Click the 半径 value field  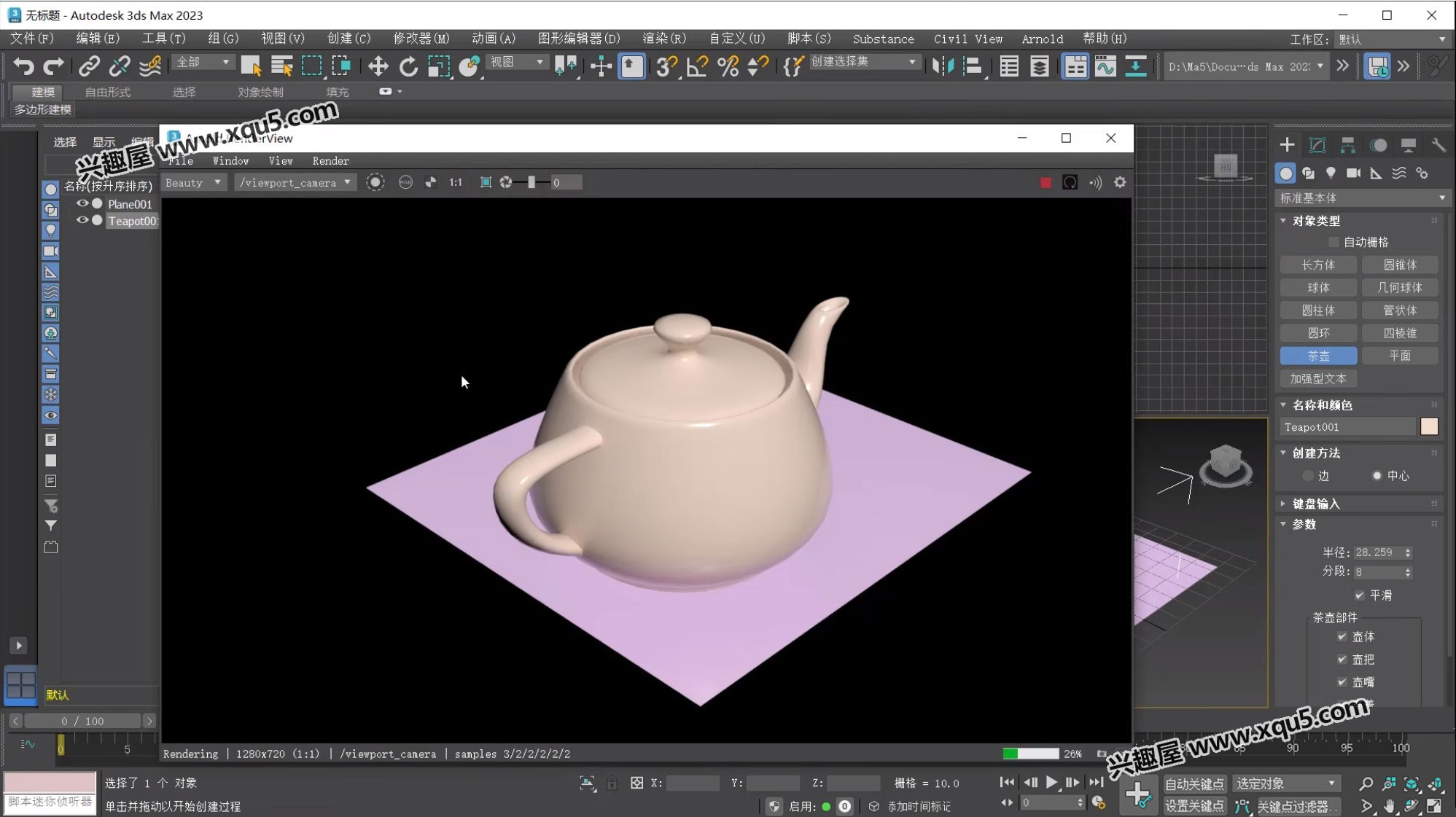tap(1383, 552)
